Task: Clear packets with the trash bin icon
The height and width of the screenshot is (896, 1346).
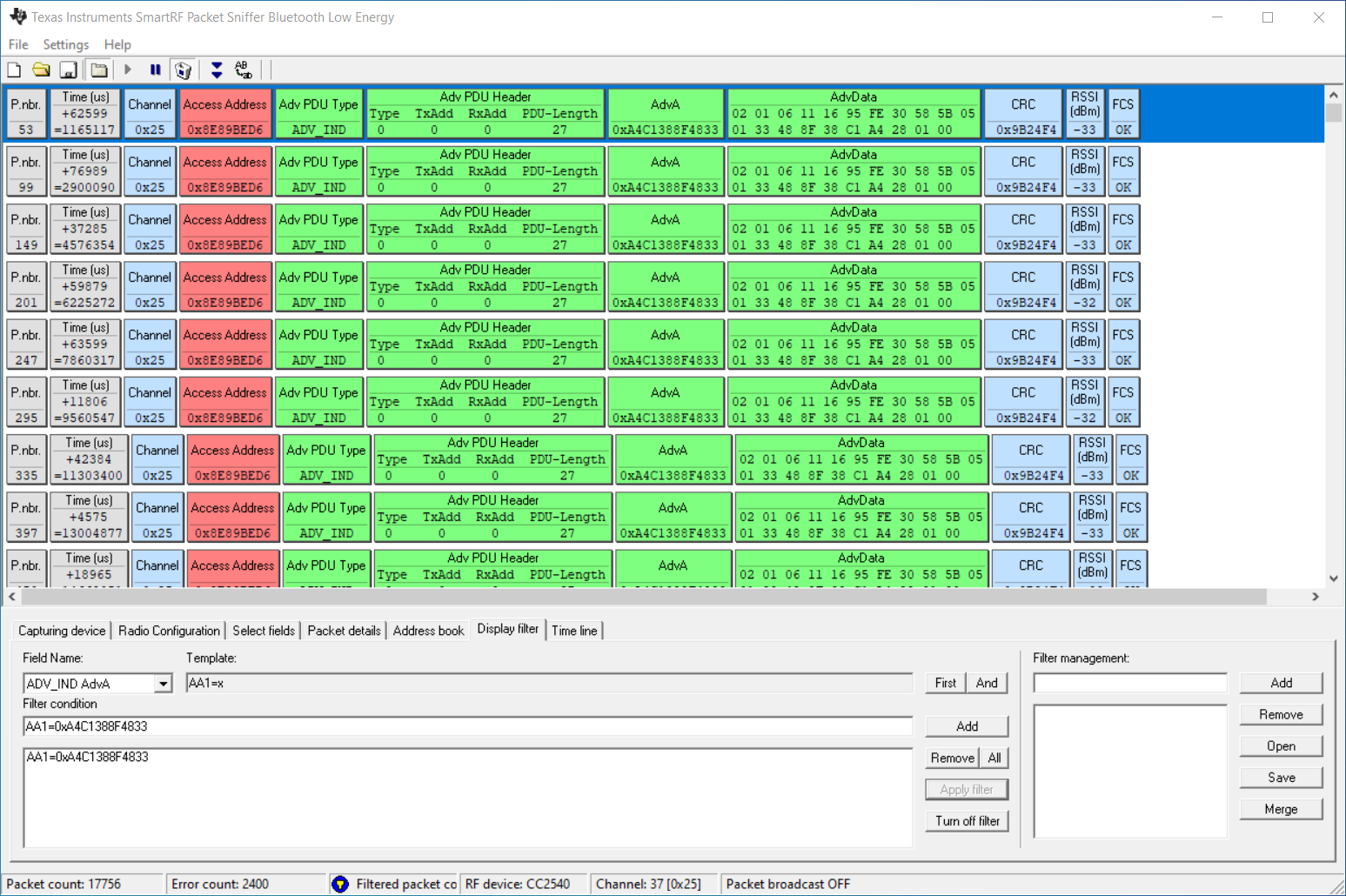Action: (x=183, y=70)
